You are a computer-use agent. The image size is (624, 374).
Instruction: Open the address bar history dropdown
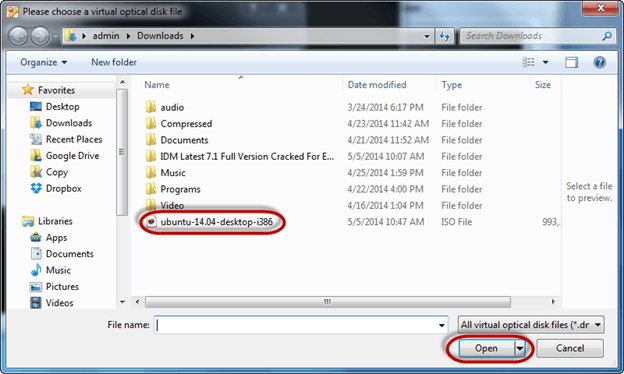click(x=427, y=36)
